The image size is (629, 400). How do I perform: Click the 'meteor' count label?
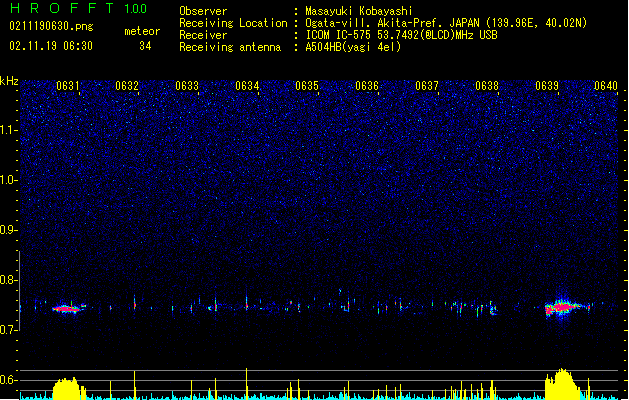142,31
